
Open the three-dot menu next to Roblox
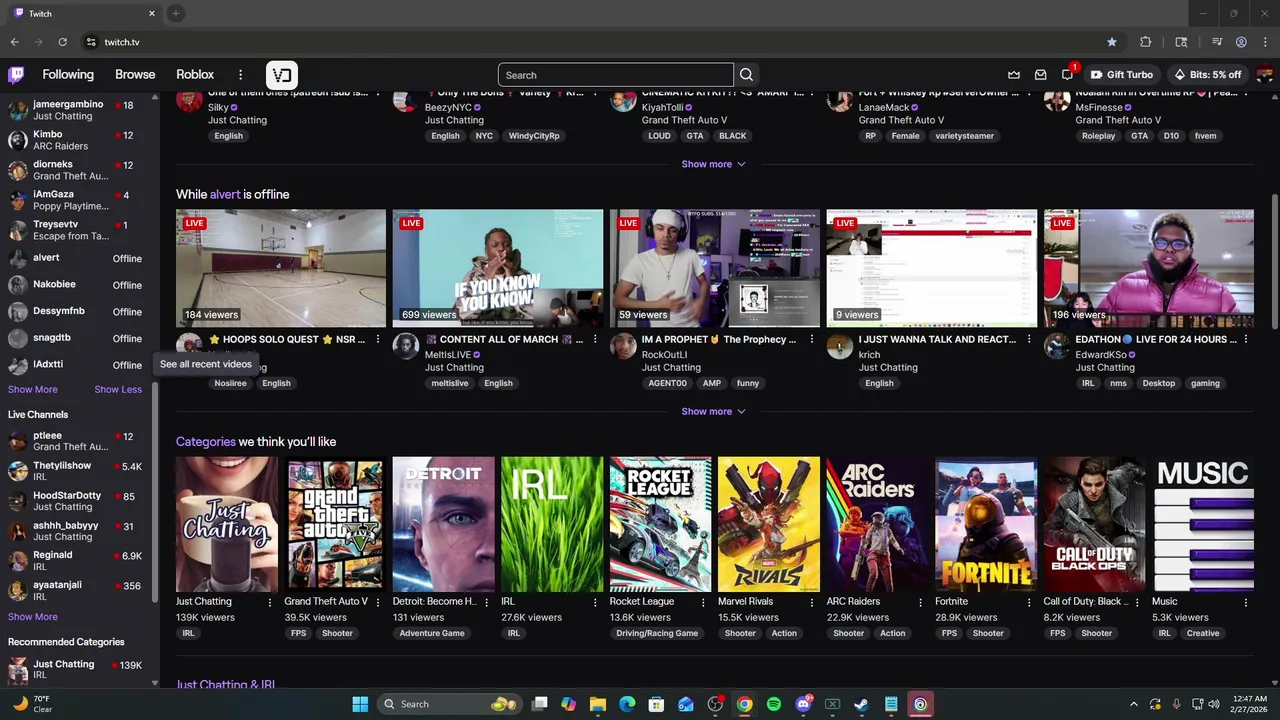click(x=240, y=75)
